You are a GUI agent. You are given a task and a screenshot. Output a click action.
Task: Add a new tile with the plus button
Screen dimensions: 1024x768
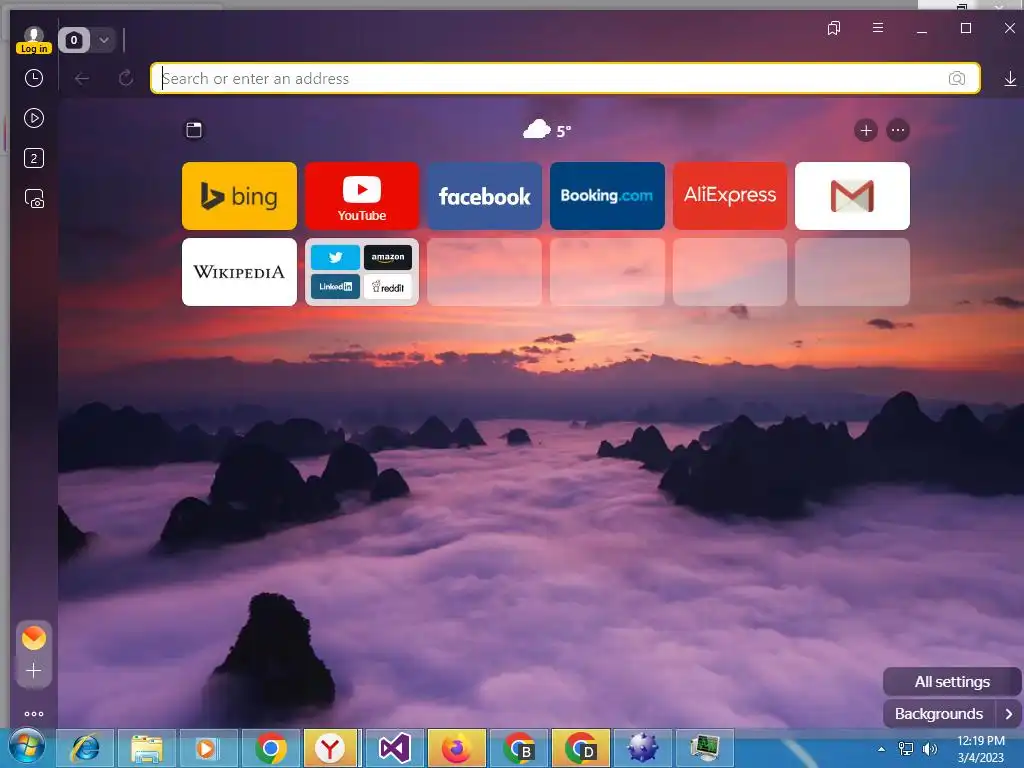pyautogui.click(x=866, y=131)
